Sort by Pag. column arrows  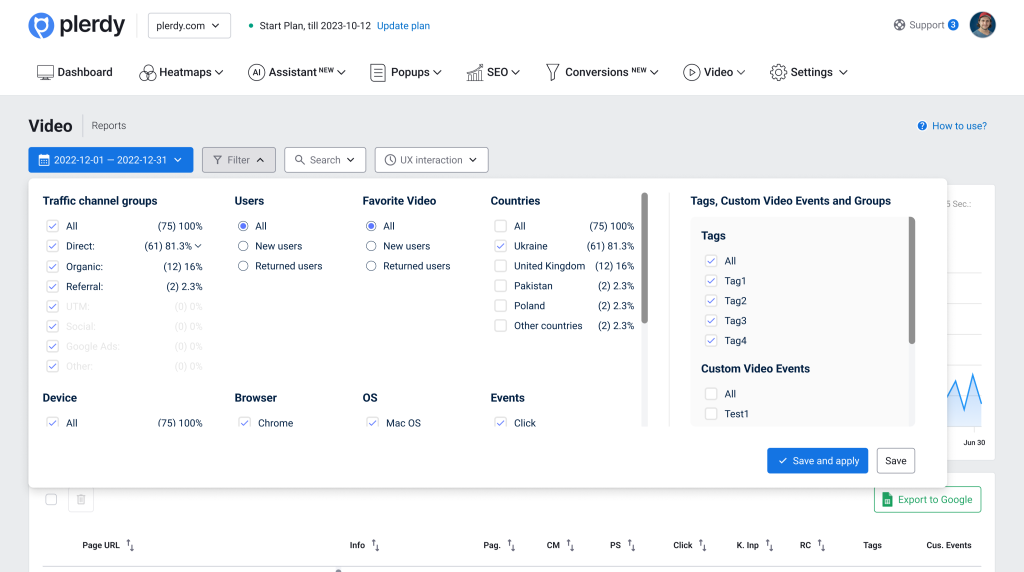(511, 545)
